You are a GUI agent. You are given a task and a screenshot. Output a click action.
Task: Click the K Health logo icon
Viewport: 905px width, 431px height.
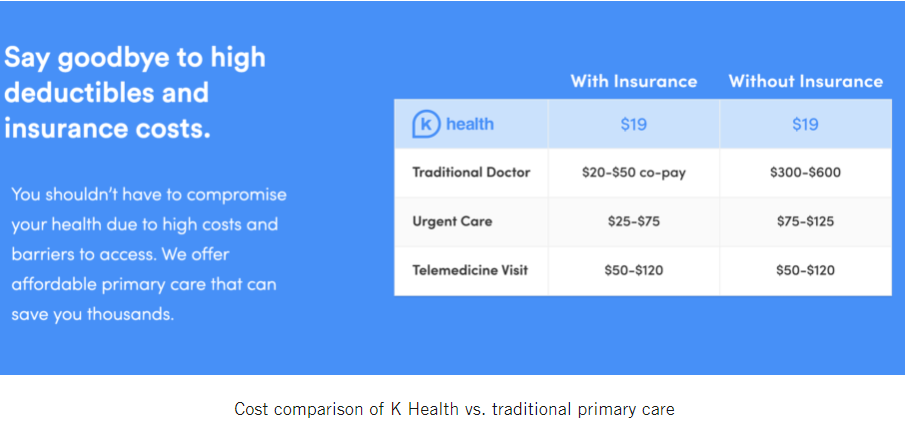coord(427,124)
